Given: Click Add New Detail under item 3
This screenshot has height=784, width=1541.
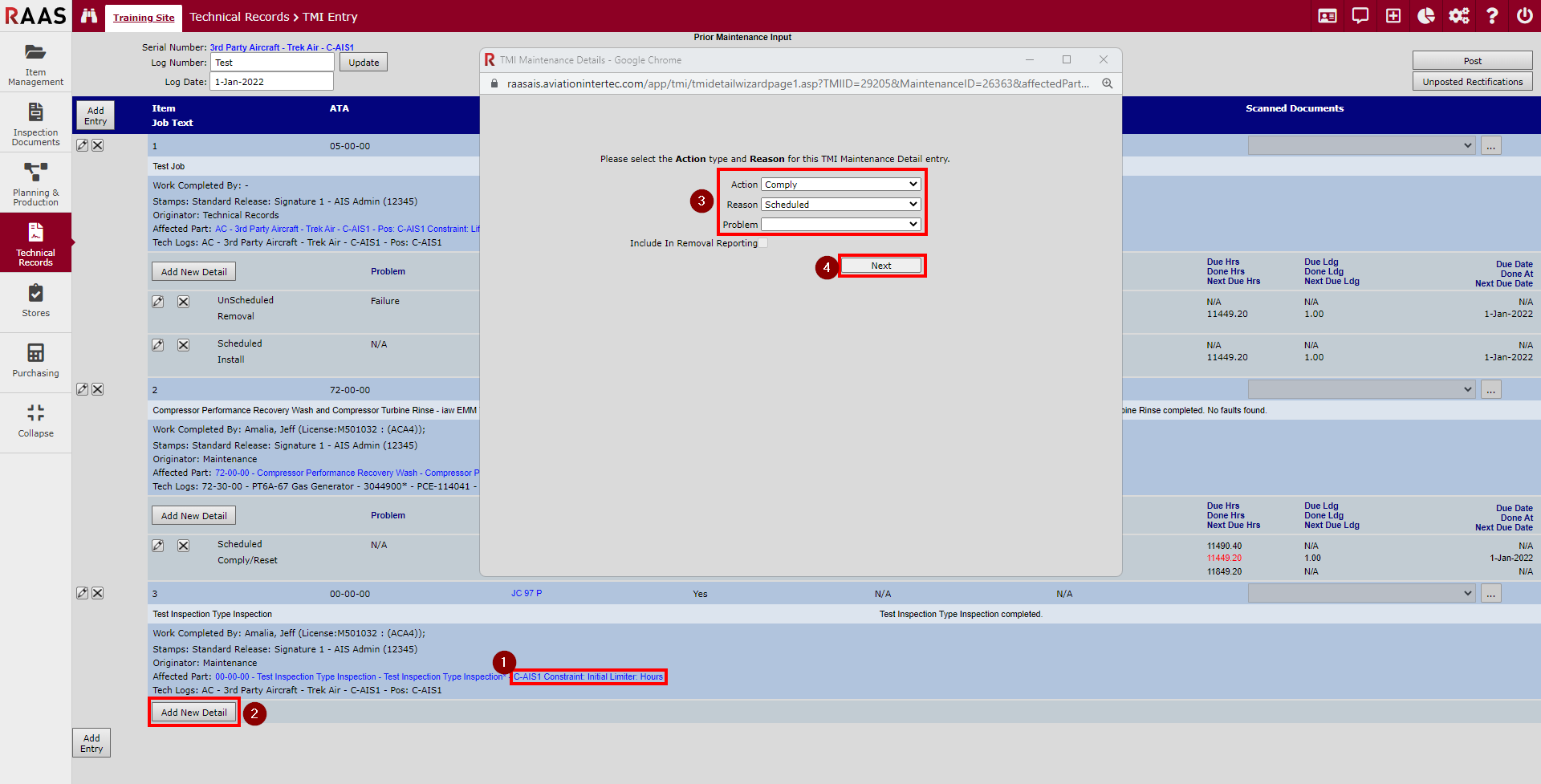Looking at the screenshot, I should point(194,713).
